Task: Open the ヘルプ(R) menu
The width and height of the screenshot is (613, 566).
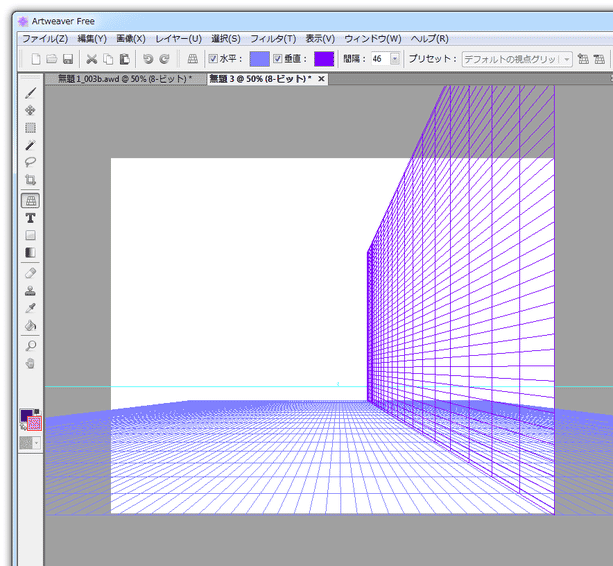Action: [x=430, y=39]
